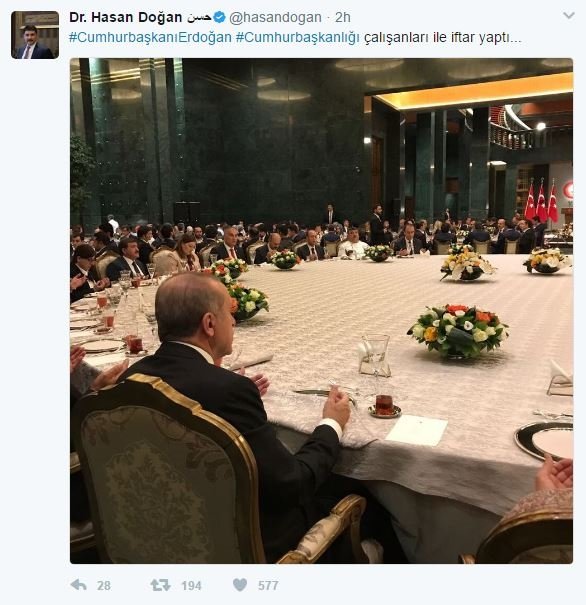The image size is (586, 605).
Task: Click the Arabic name text after Doğan
Action: pyautogui.click(x=199, y=17)
